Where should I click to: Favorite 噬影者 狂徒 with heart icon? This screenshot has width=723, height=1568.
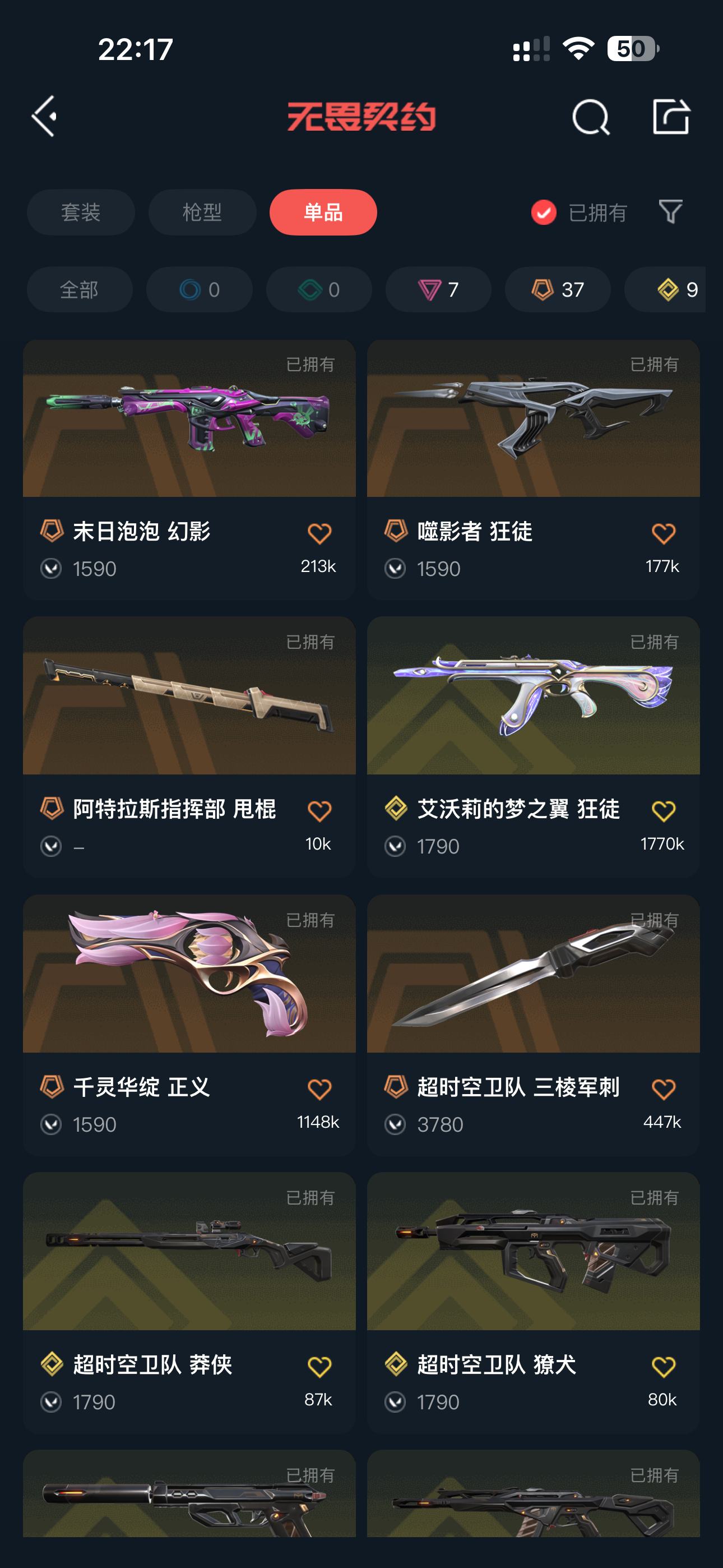664,534
